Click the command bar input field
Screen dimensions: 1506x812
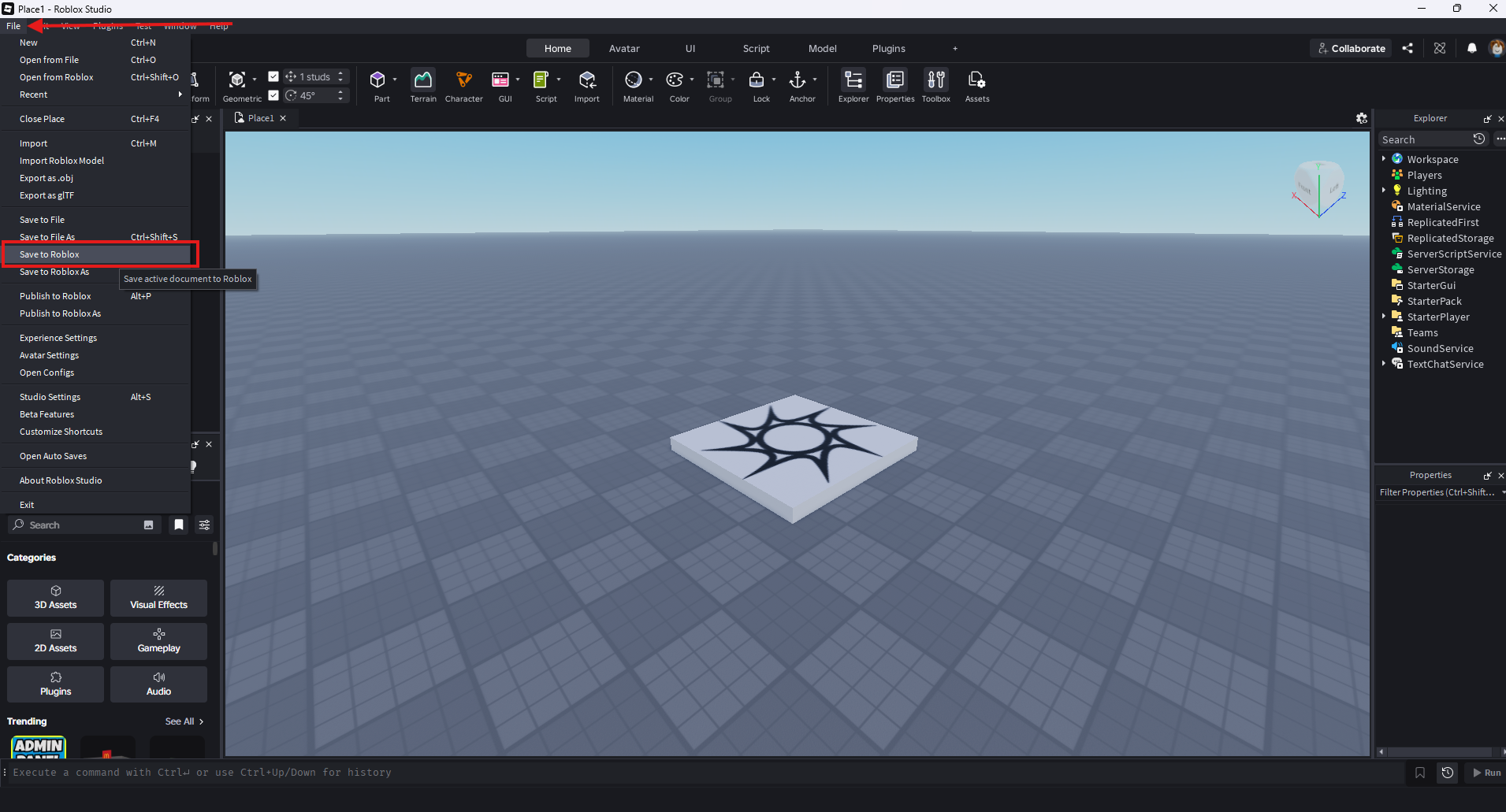pos(706,773)
